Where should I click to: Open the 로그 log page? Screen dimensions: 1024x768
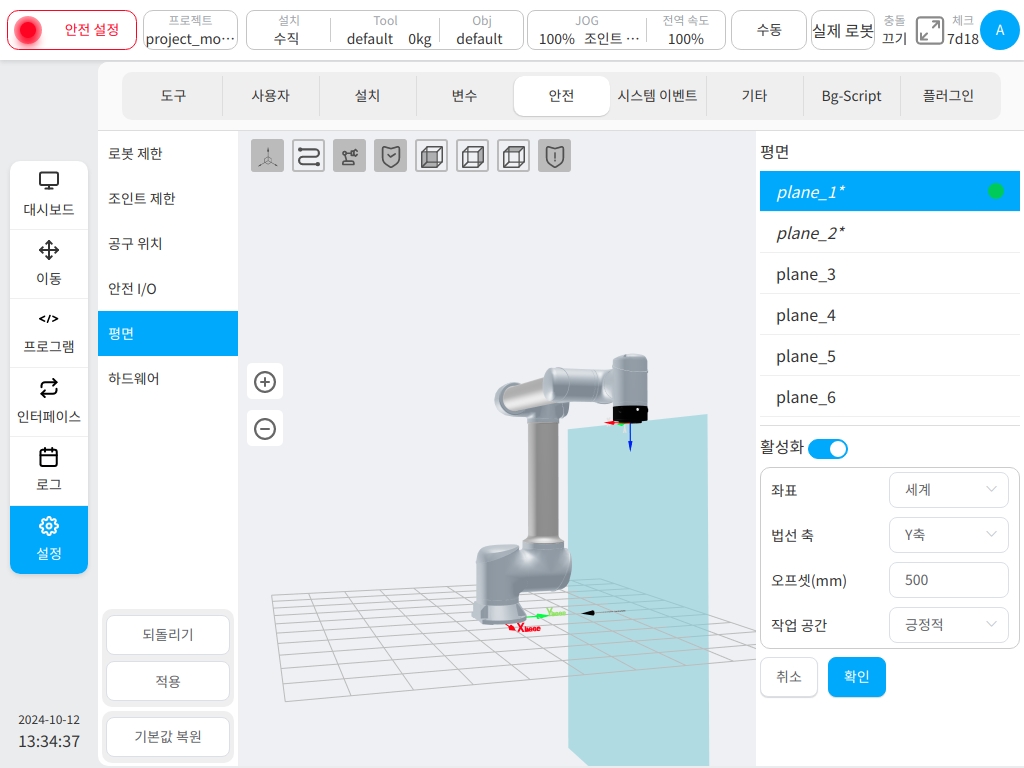(x=49, y=471)
